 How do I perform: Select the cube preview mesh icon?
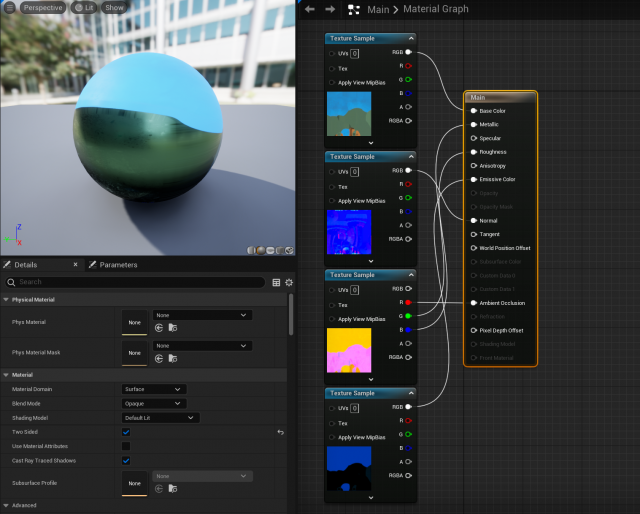(x=280, y=250)
